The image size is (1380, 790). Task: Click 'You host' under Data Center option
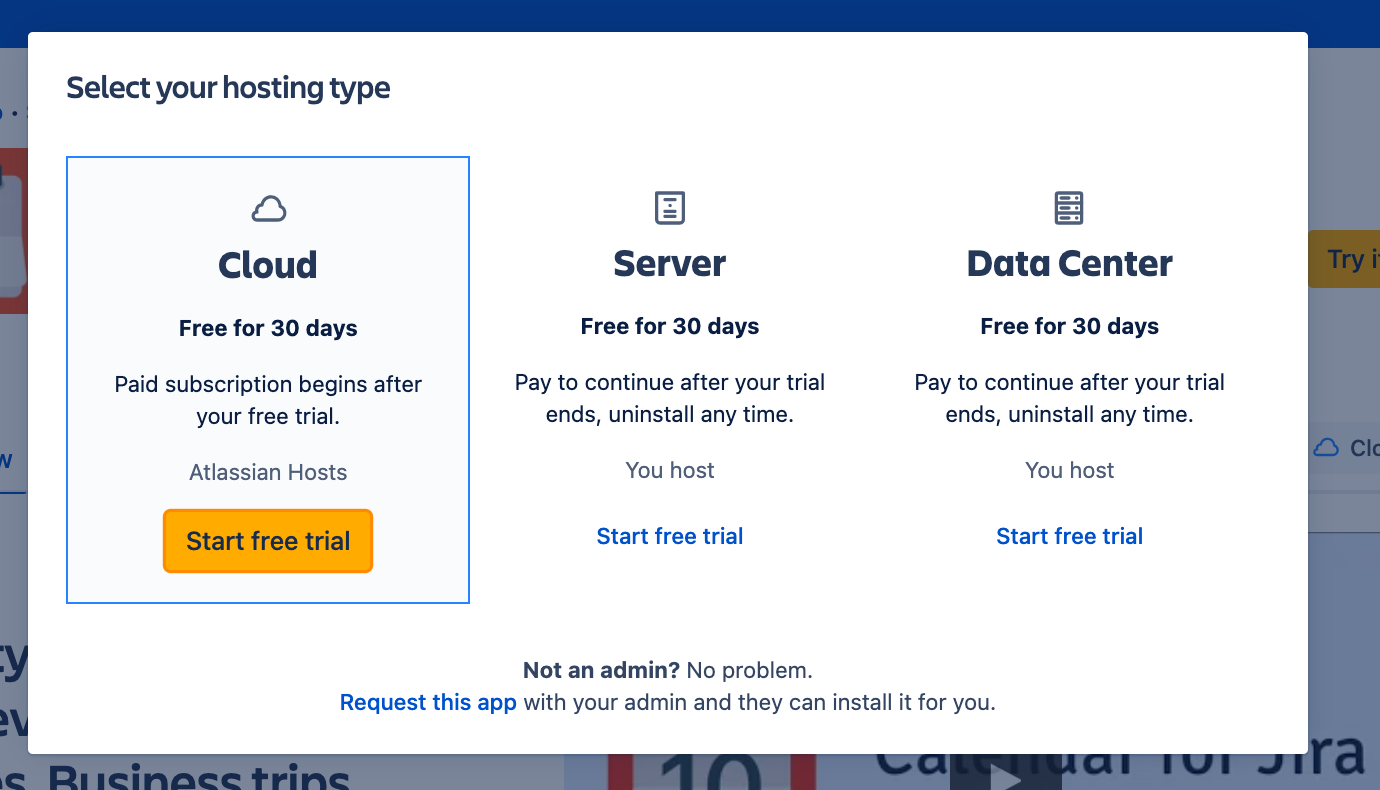click(x=1069, y=470)
